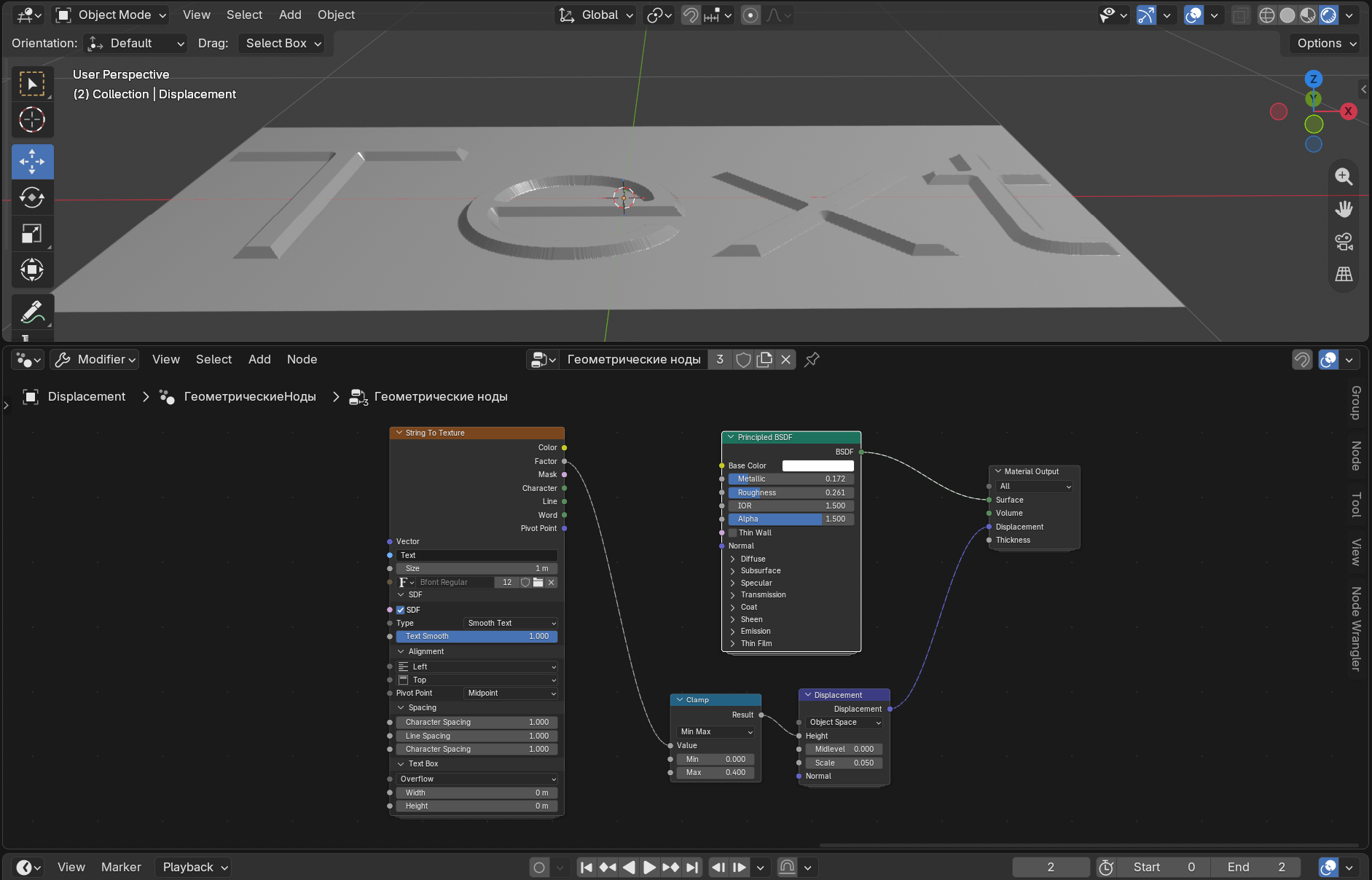Activate the 3D Cursor tool
The height and width of the screenshot is (880, 1372).
click(x=32, y=119)
